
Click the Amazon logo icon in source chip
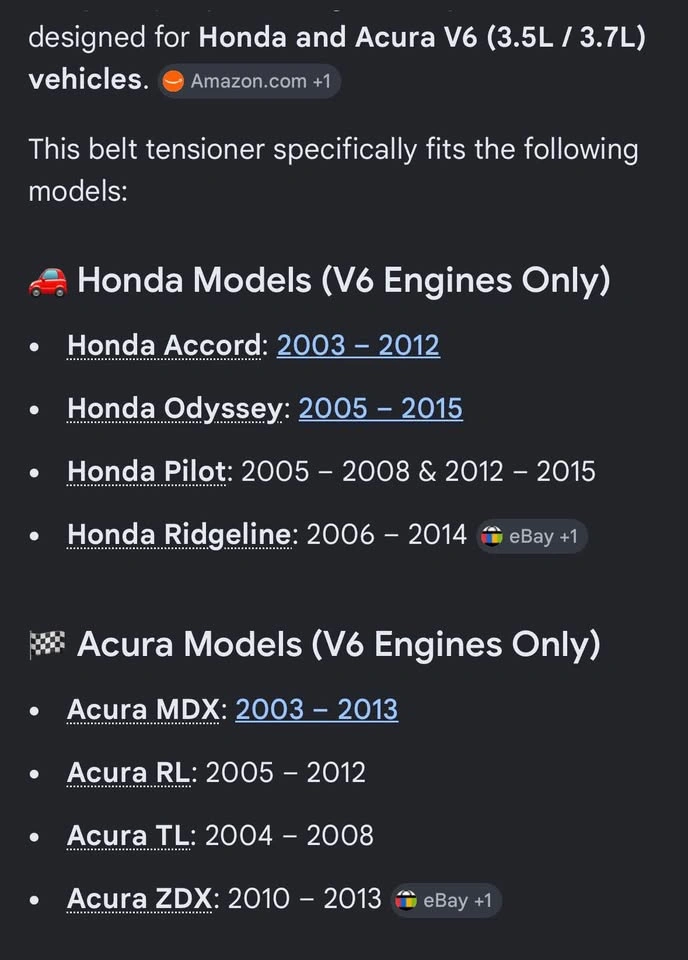(x=173, y=81)
